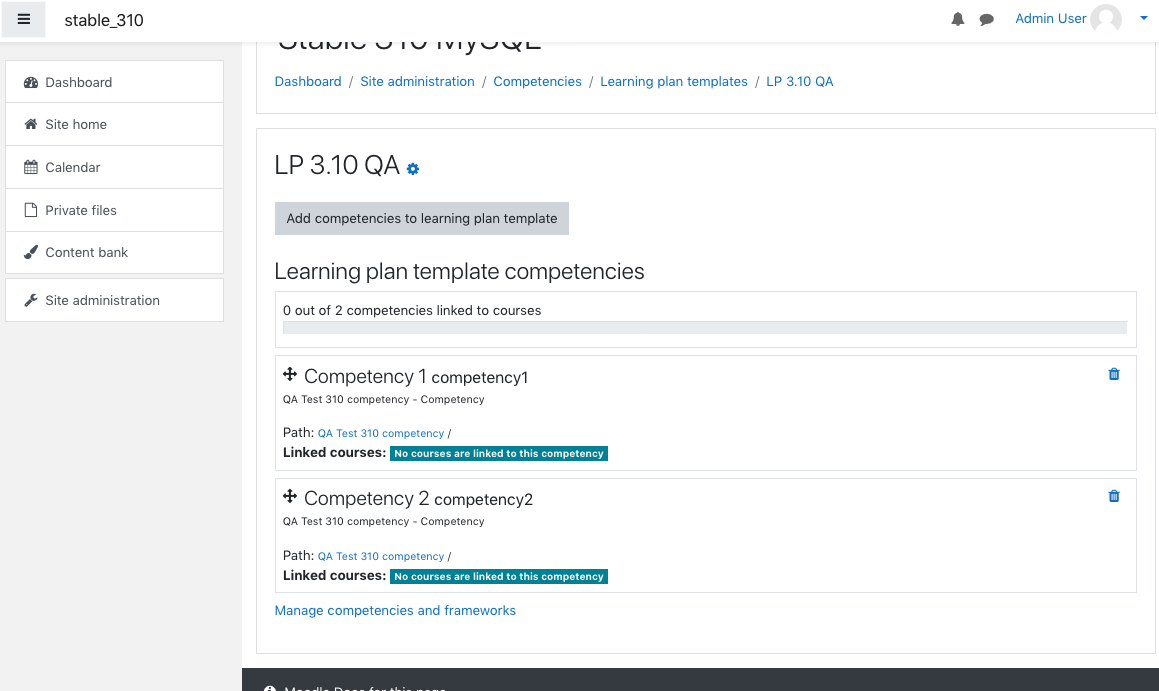This screenshot has width=1159, height=691.
Task: Open the notifications bell icon
Action: point(957,19)
